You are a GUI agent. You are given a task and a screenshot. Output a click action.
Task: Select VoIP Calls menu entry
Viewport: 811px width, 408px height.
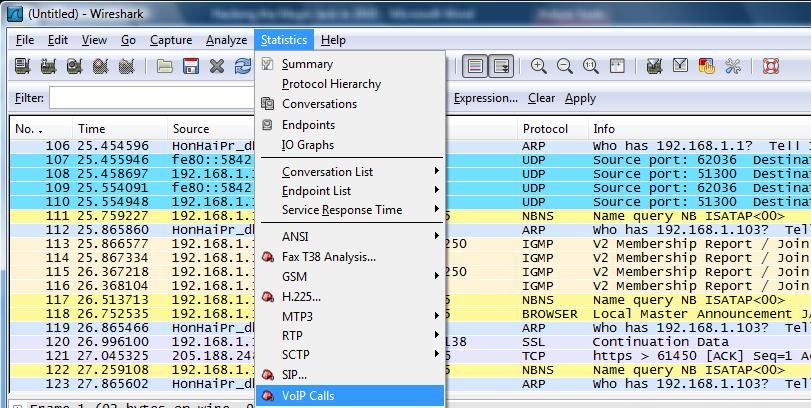pos(350,396)
